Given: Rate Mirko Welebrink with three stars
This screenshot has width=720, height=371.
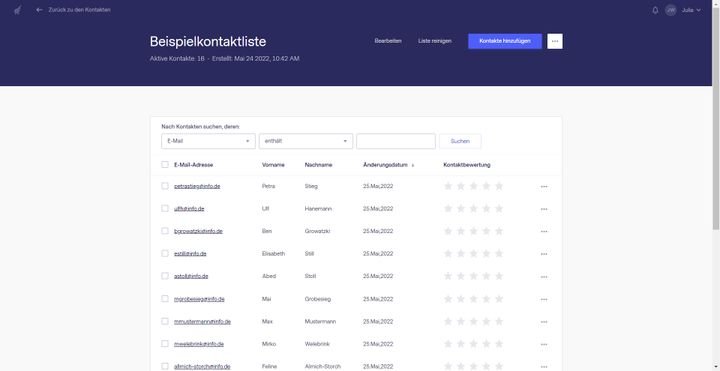Looking at the screenshot, I should point(473,344).
